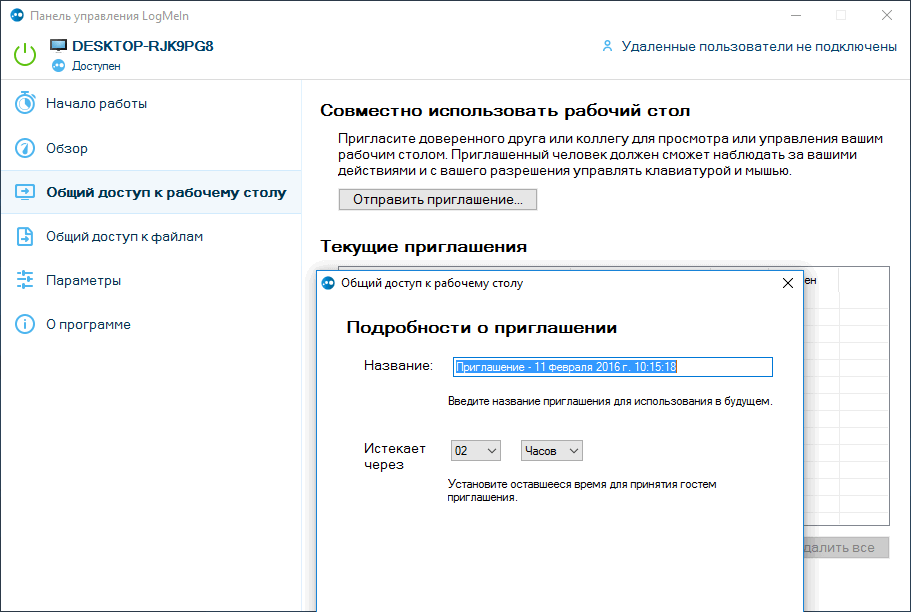Click the Название invitation name field
The image size is (911, 612).
(612, 367)
